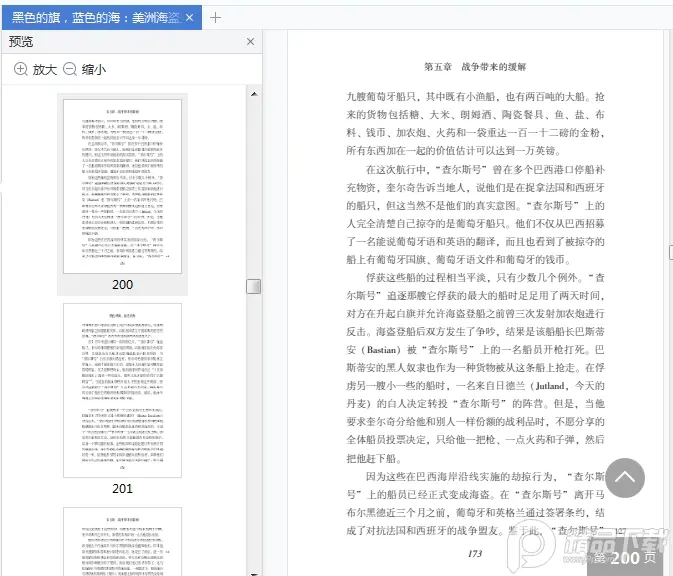Click the word Jutland in the text
The width and height of the screenshot is (673, 576).
click(550, 386)
